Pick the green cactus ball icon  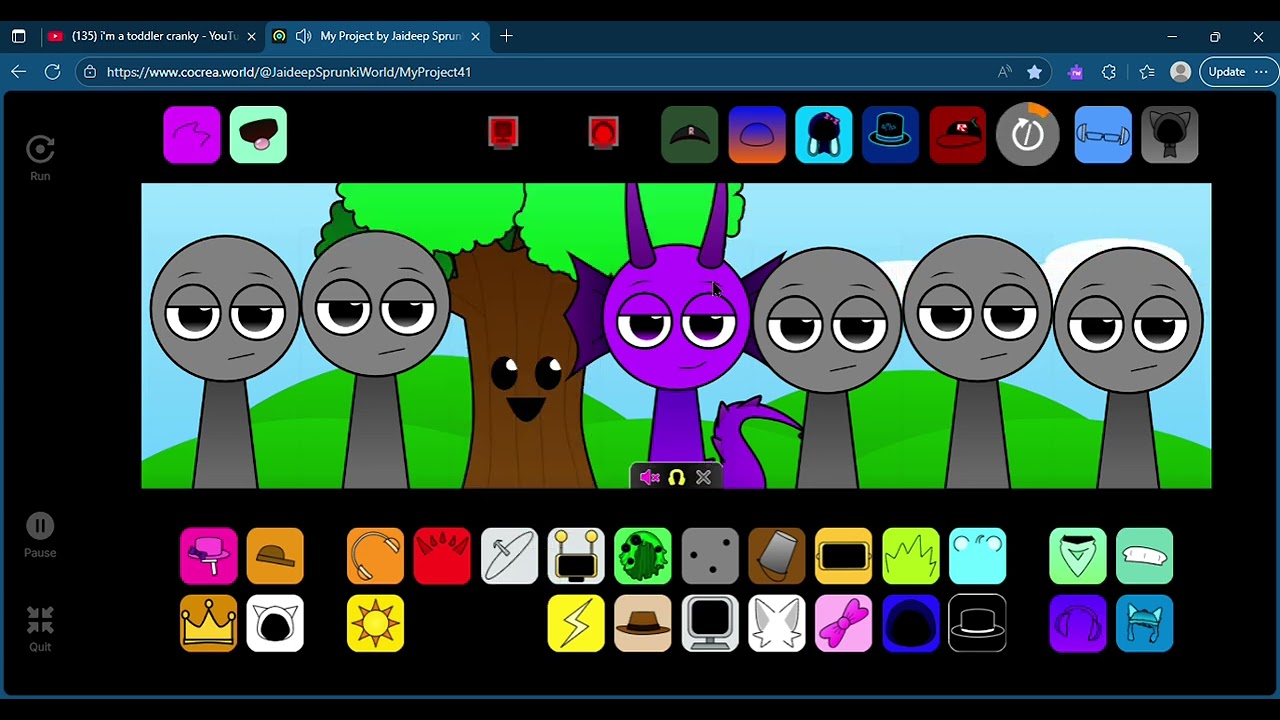(x=643, y=556)
